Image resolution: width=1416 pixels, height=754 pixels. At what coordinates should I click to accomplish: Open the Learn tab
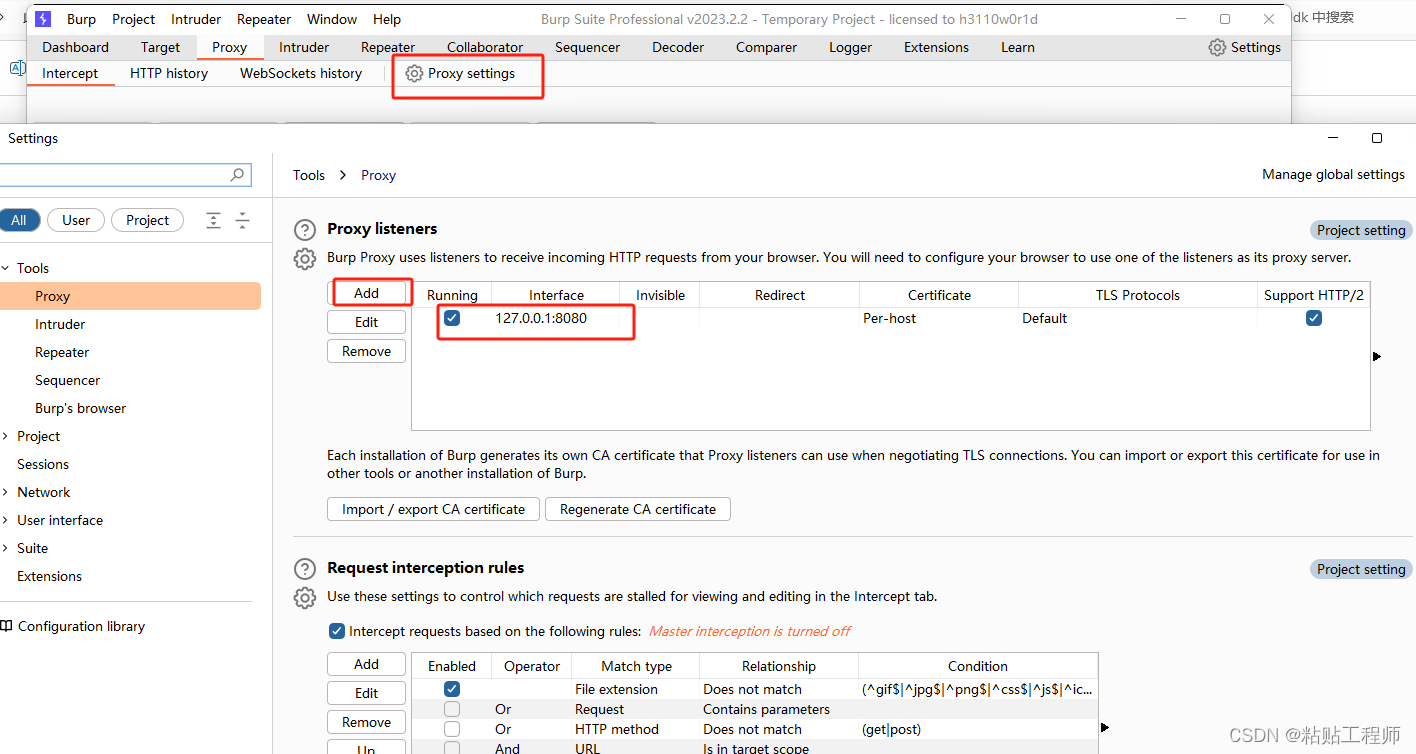[1018, 47]
